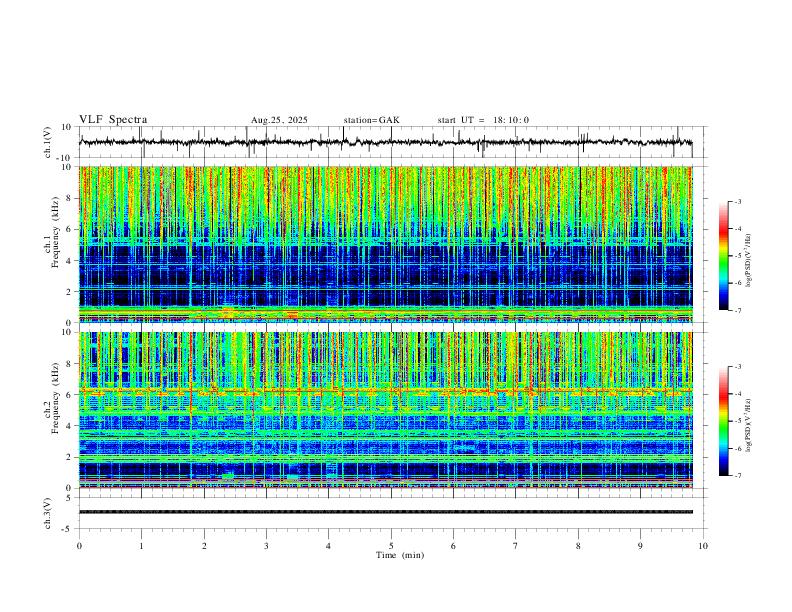Click inside the ch.2 spectrogram panel

[x=385, y=410]
